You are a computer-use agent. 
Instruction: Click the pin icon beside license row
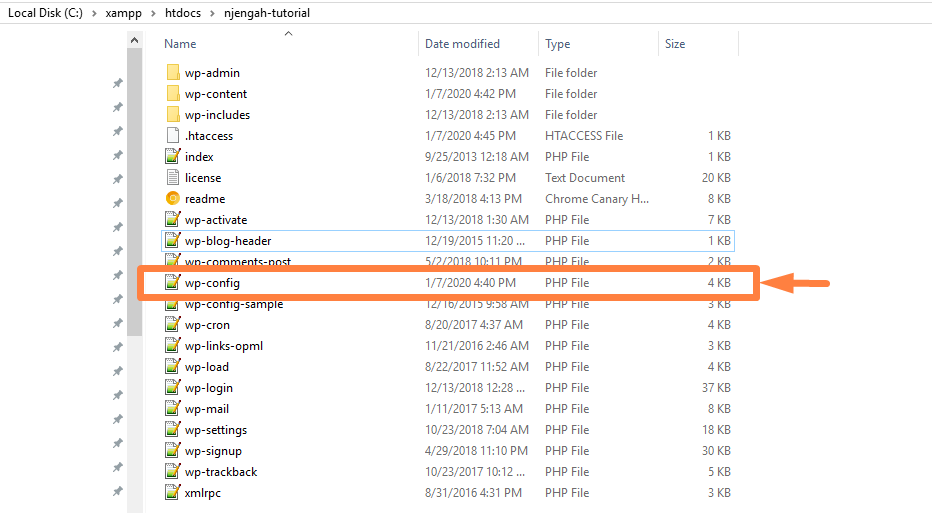click(118, 179)
